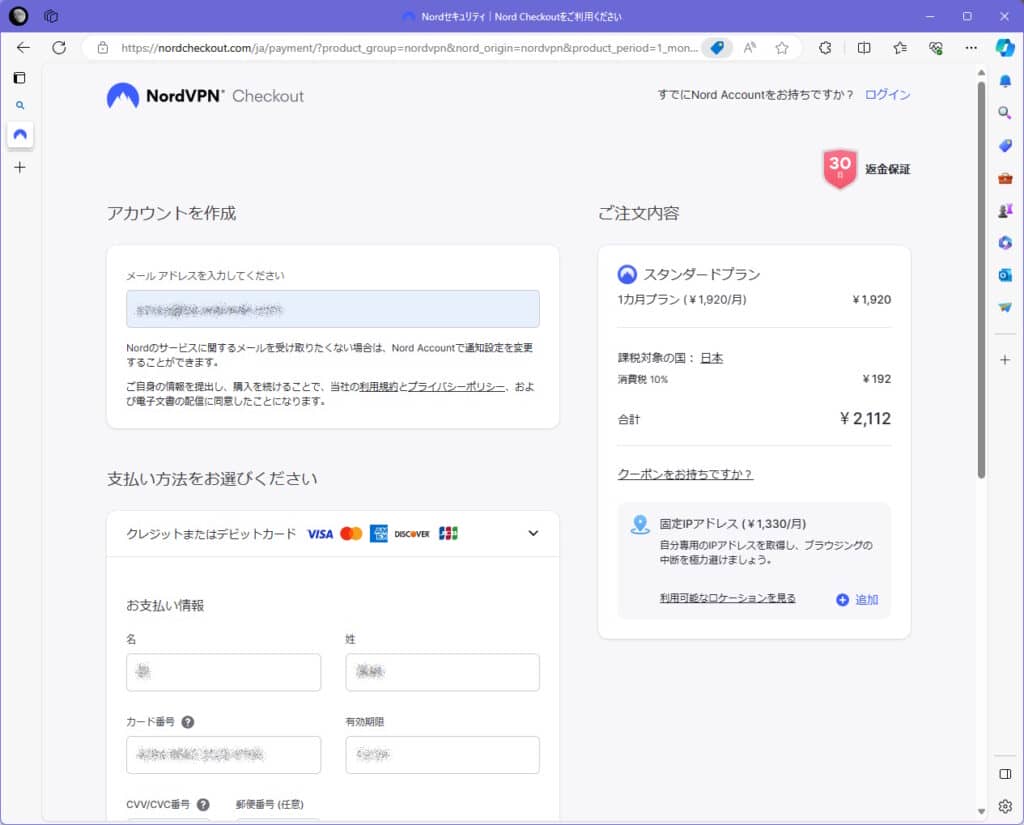
Task: Click the scroll down arrow of the page scrollbar
Action: [x=981, y=811]
